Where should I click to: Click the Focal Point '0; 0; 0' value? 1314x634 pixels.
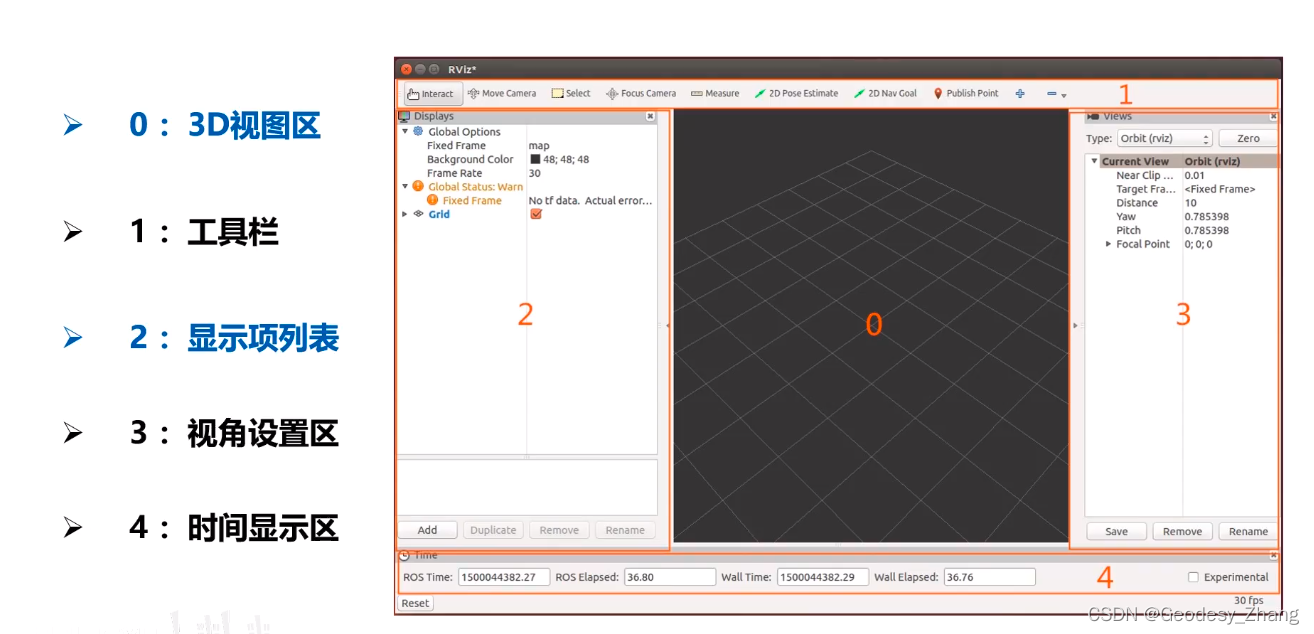(x=1198, y=244)
